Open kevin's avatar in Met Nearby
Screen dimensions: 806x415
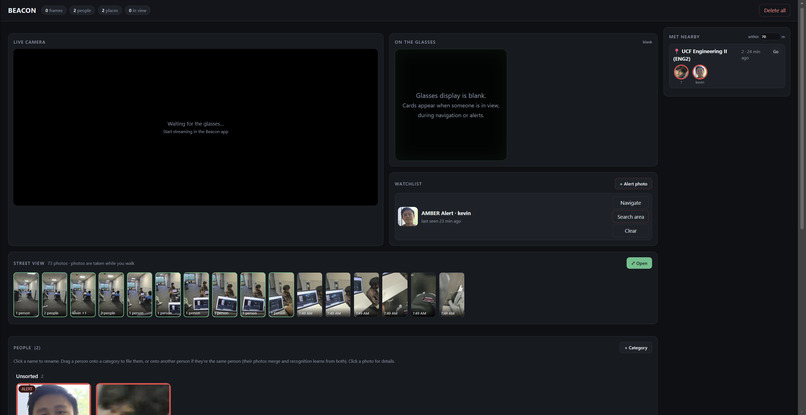(700, 72)
